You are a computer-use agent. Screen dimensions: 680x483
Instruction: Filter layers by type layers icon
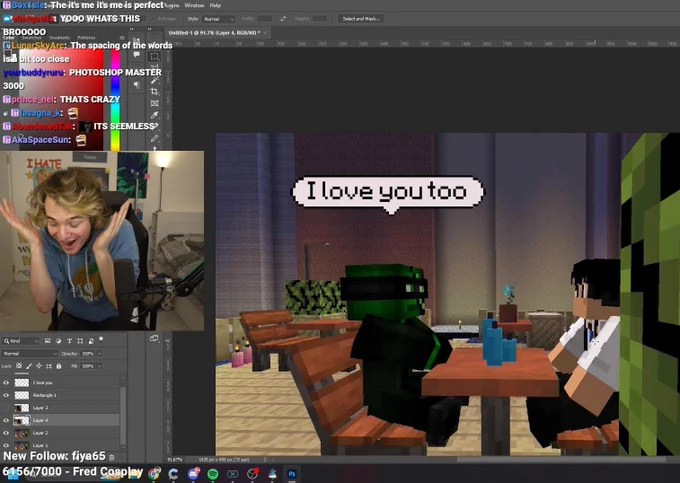coord(69,341)
